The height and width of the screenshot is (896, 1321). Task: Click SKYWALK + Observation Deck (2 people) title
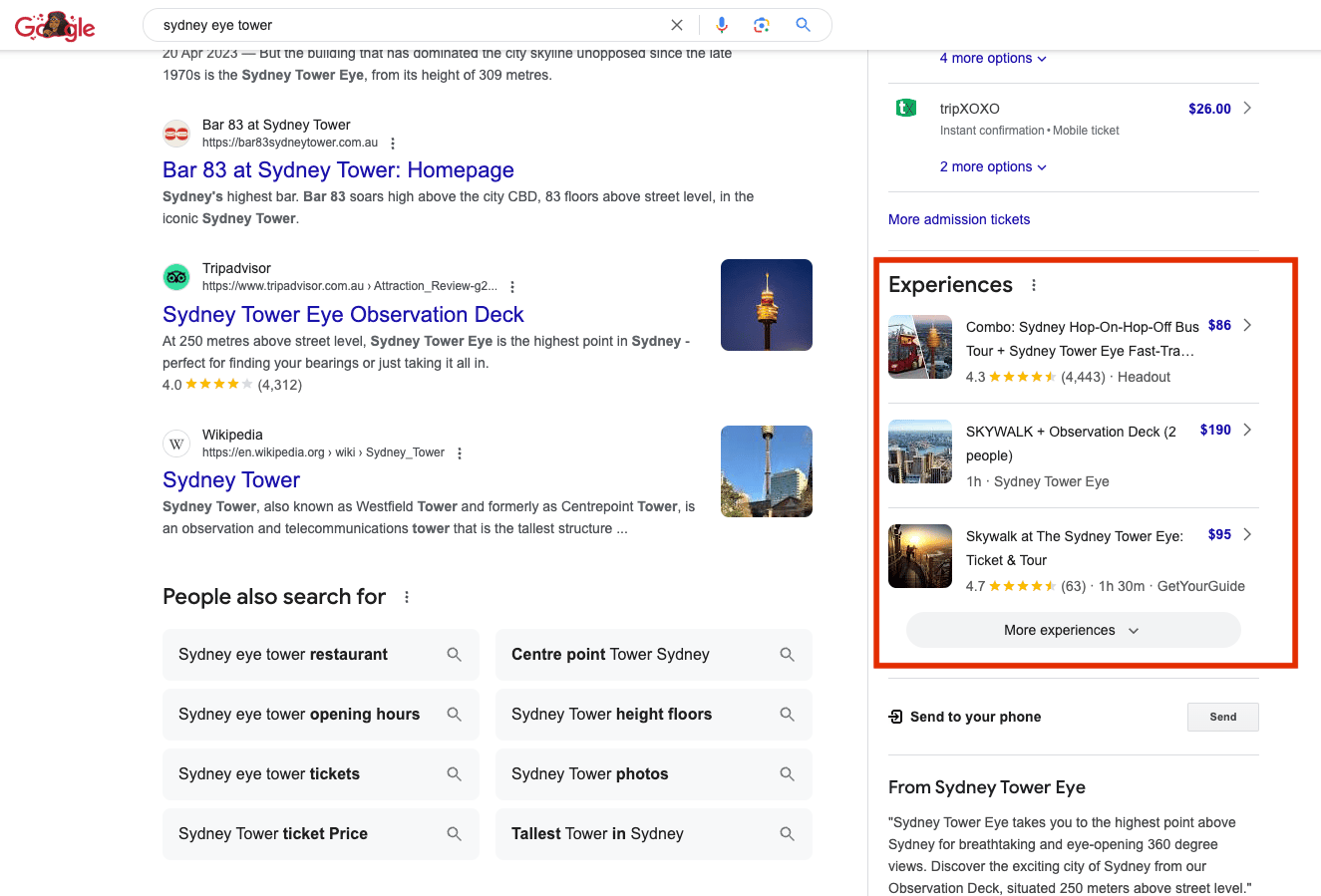pyautogui.click(x=1072, y=444)
